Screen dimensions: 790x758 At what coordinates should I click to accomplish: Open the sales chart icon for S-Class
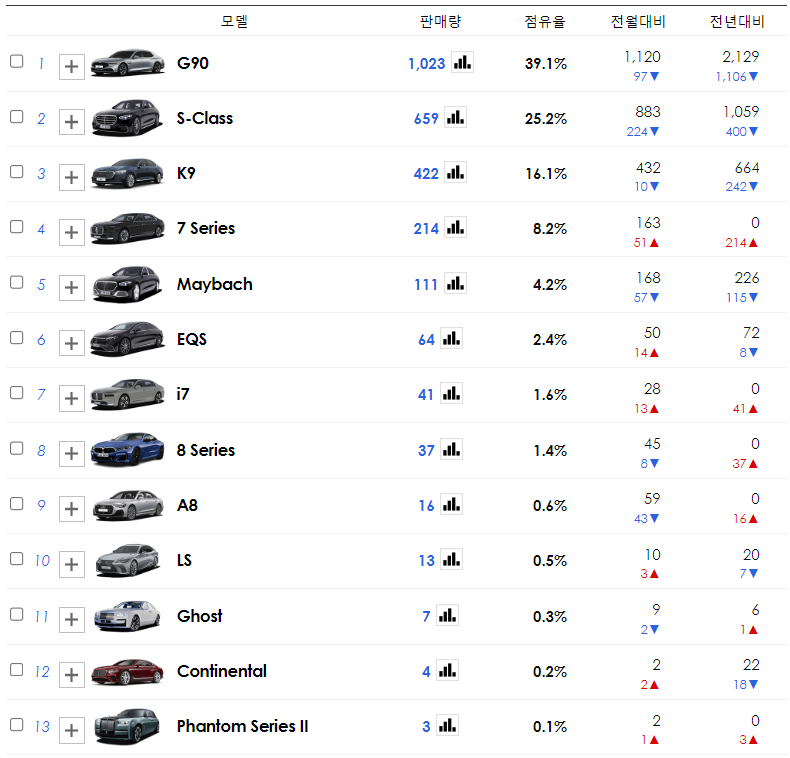455,118
